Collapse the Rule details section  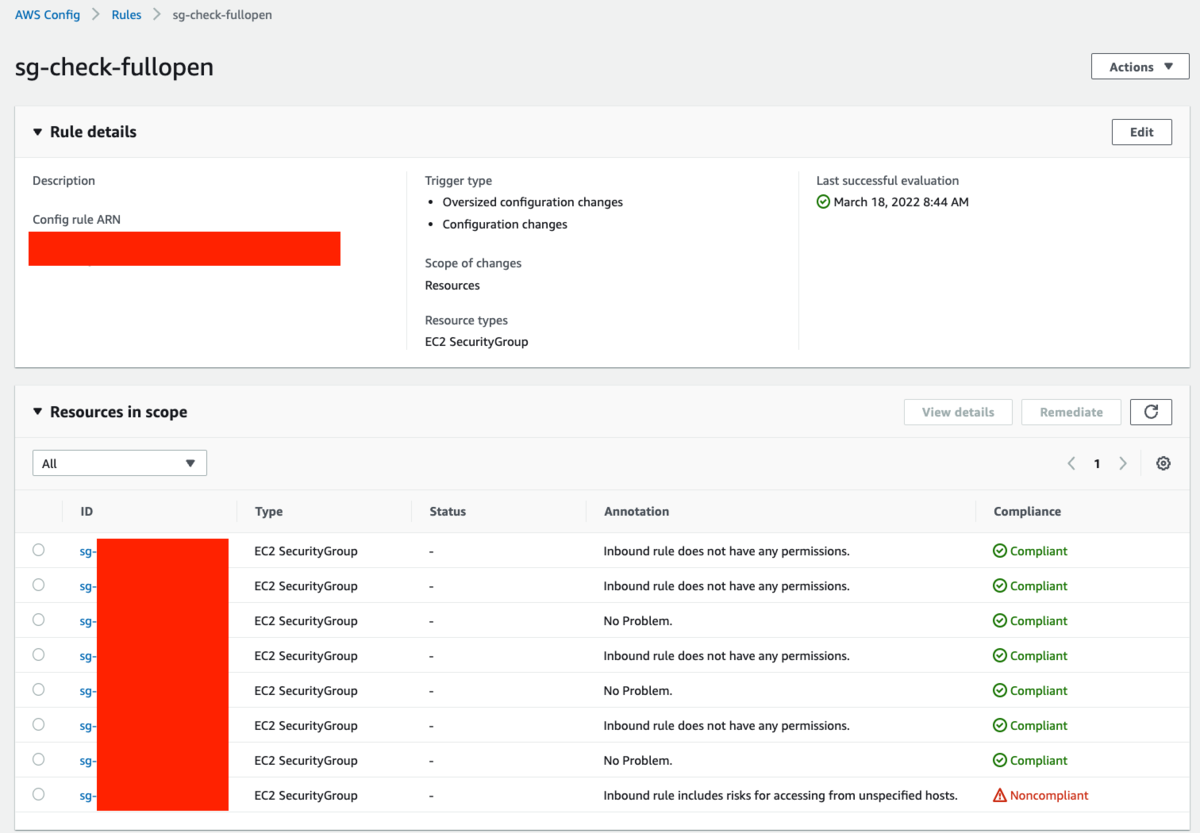coord(38,132)
